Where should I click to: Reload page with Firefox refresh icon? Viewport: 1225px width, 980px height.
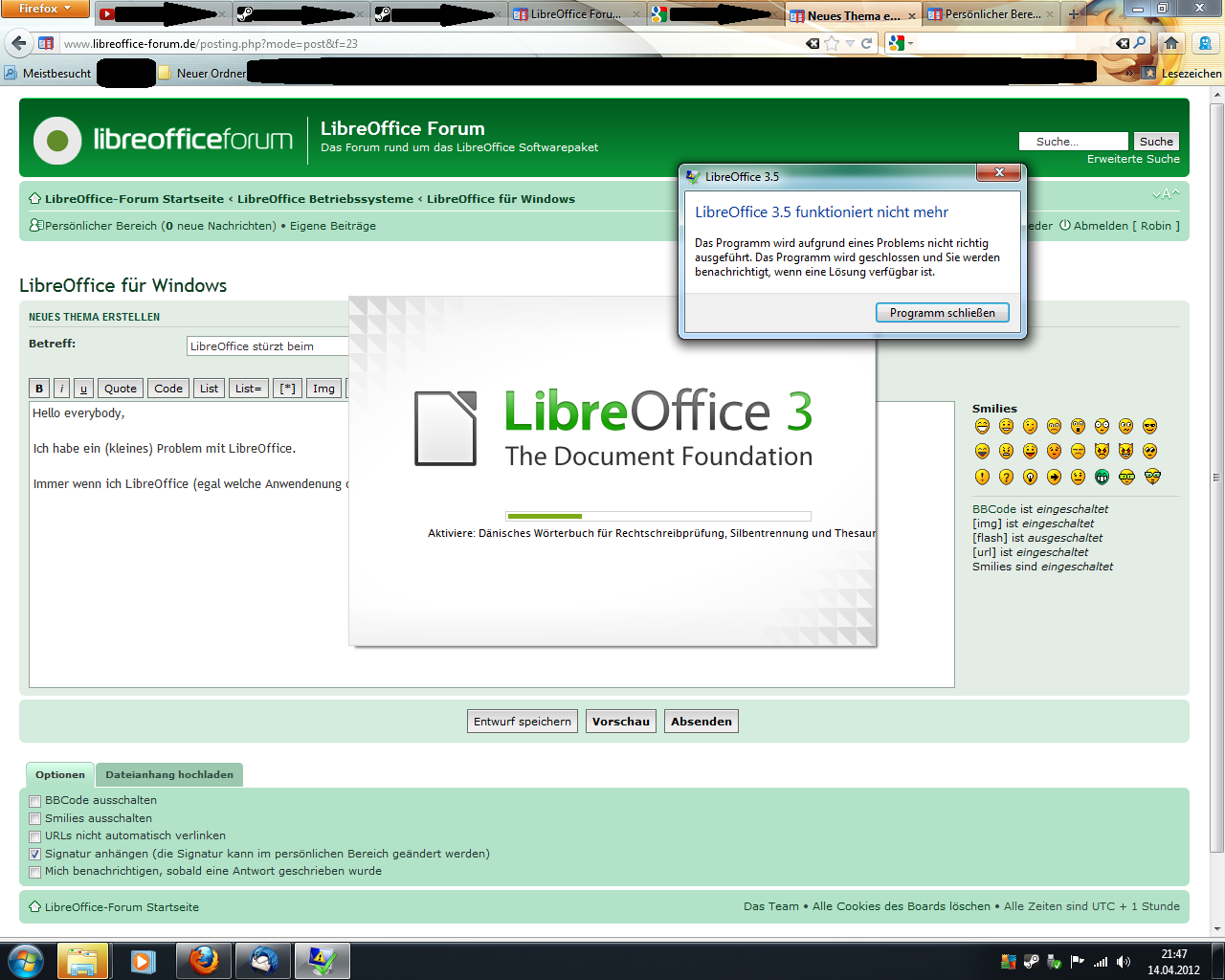(866, 43)
